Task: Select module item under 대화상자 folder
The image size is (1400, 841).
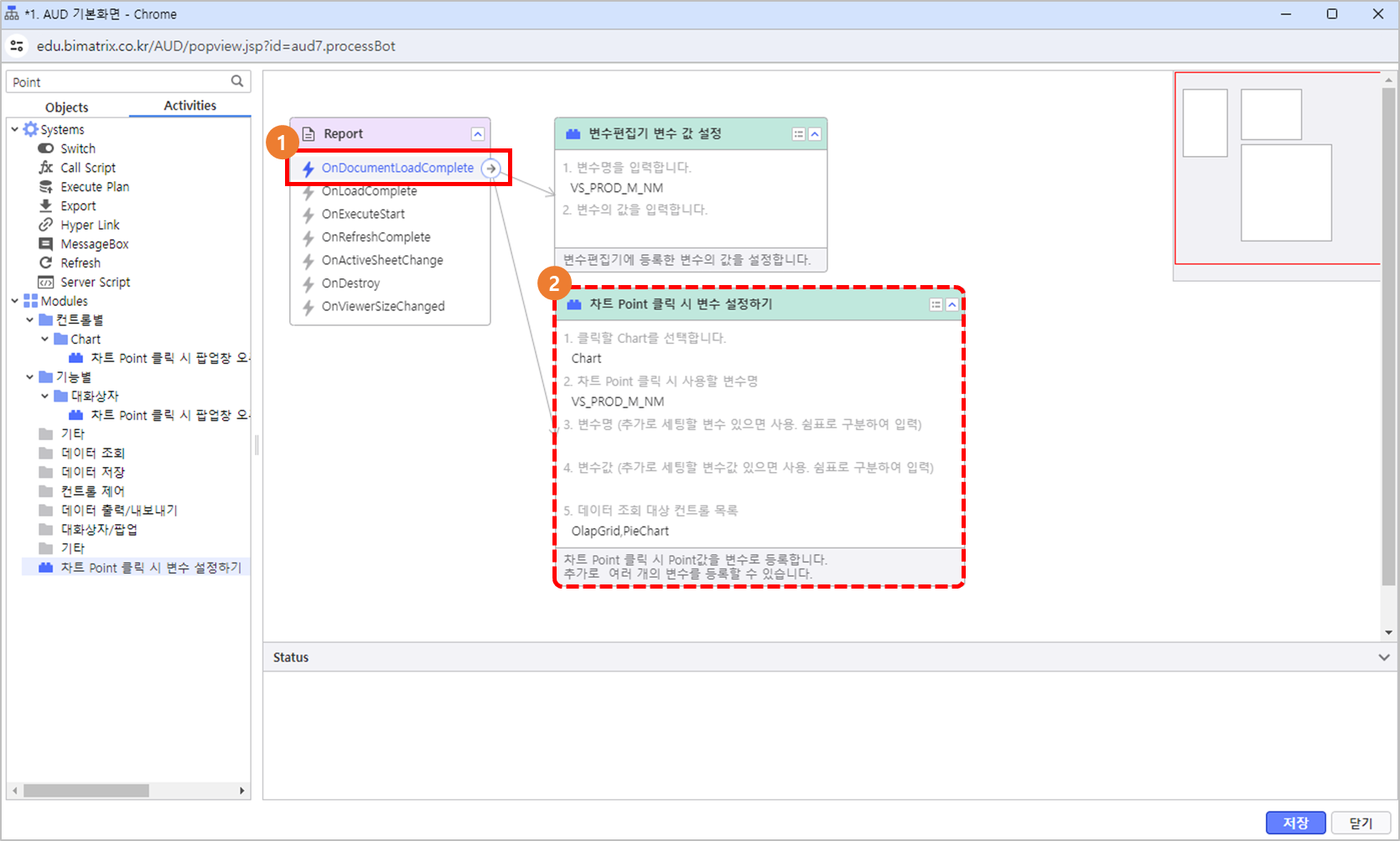Action: [x=159, y=415]
